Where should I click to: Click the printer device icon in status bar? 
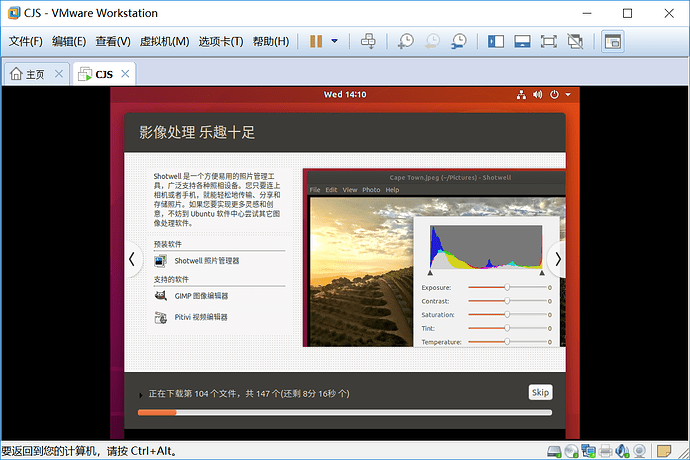[x=606, y=451]
